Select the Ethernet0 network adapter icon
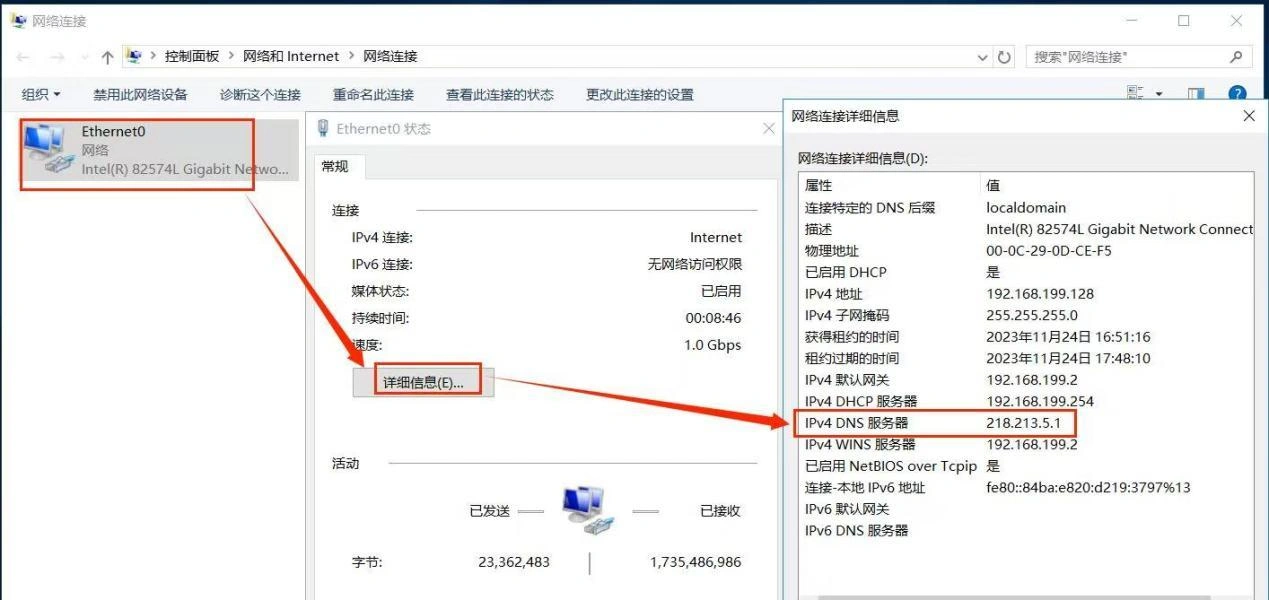The image size is (1269, 600). (46, 150)
